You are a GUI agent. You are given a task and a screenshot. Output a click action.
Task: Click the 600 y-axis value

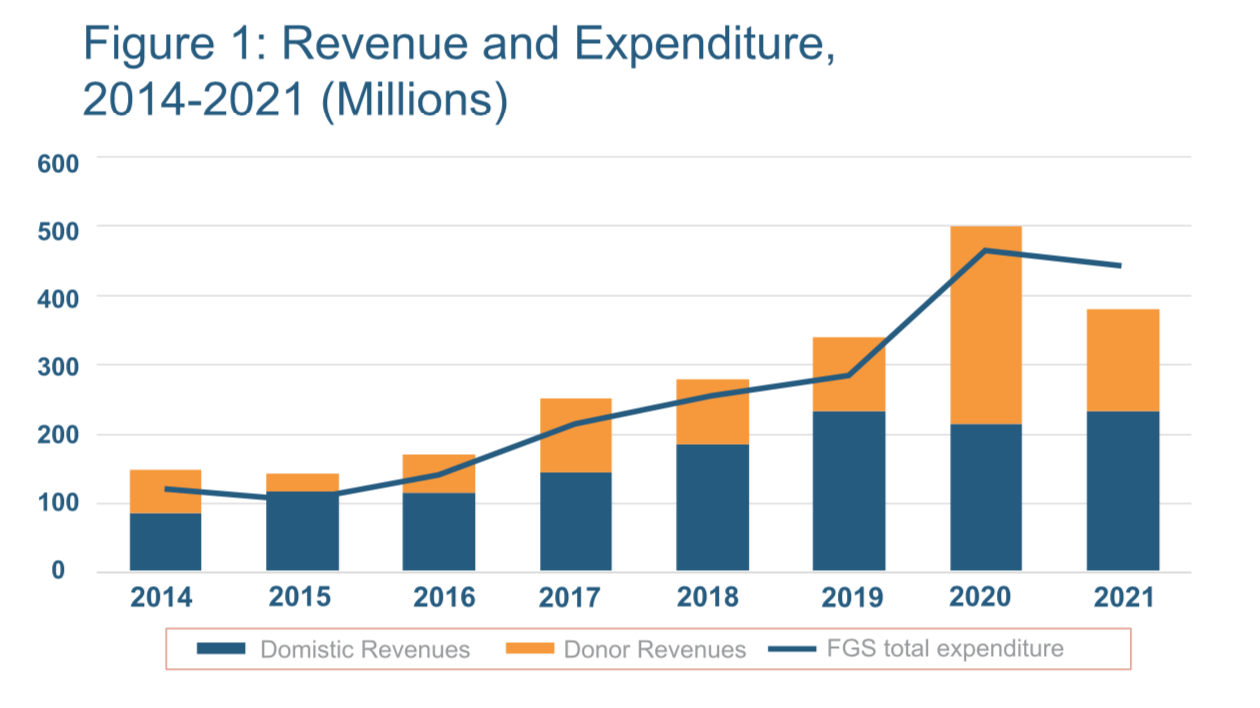[x=56, y=162]
